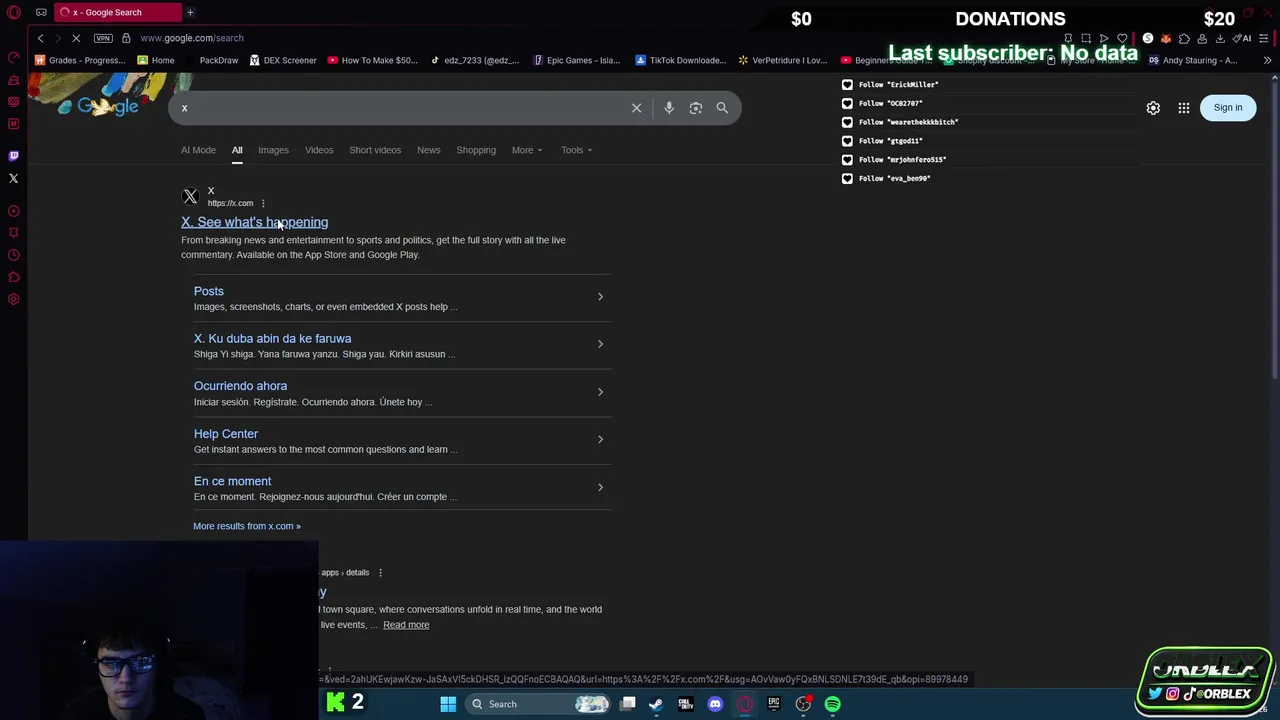This screenshot has height=720, width=1280.
Task: Open the MetaMask fox extension
Action: (x=1166, y=38)
